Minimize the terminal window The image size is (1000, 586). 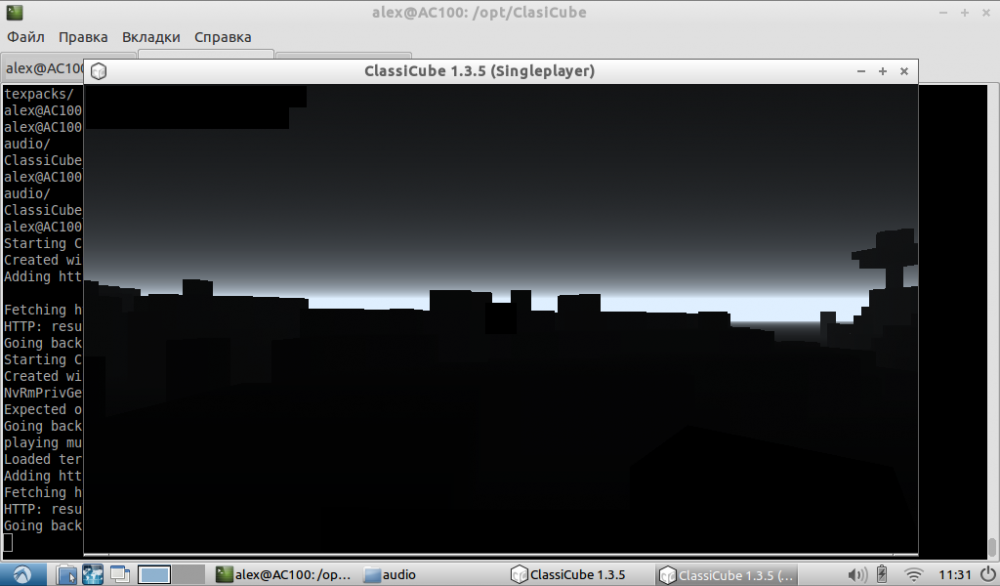943,13
